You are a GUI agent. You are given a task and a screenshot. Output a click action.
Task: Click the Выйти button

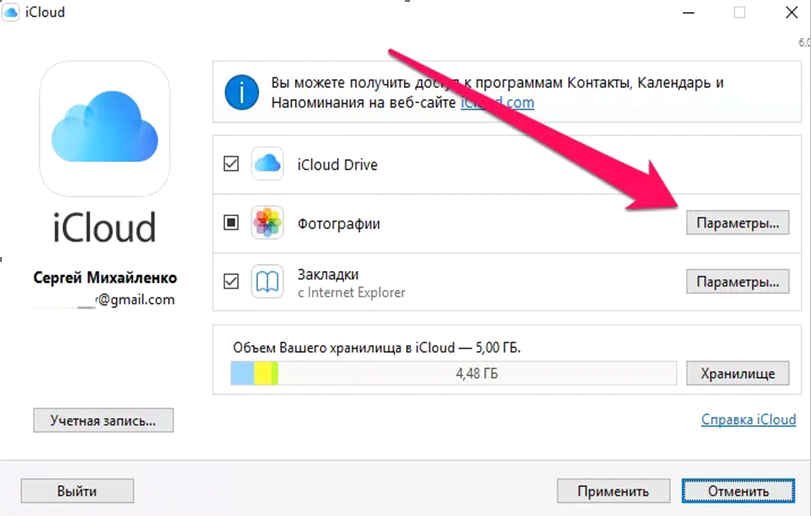[x=77, y=491]
